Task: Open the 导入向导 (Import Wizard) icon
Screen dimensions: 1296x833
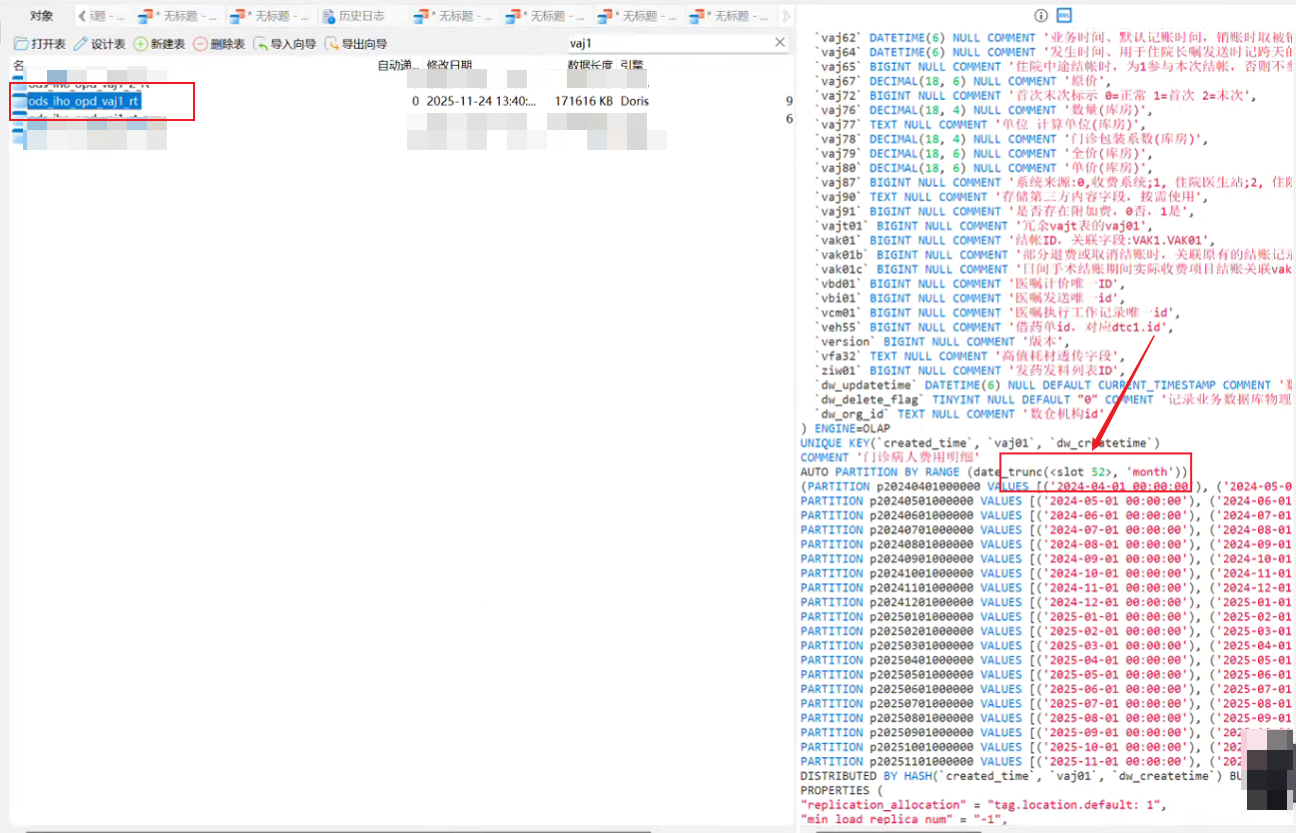Action: click(261, 44)
